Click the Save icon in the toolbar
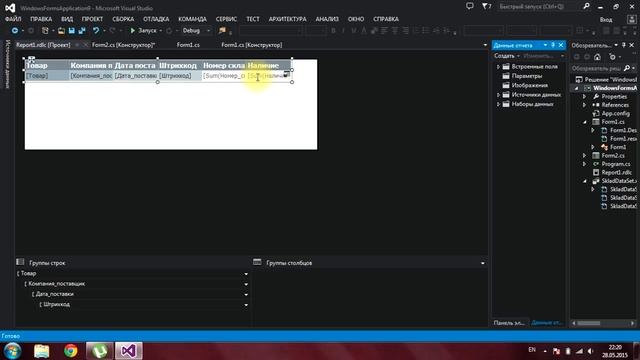Image resolution: width=640 pixels, height=360 pixels. point(71,31)
